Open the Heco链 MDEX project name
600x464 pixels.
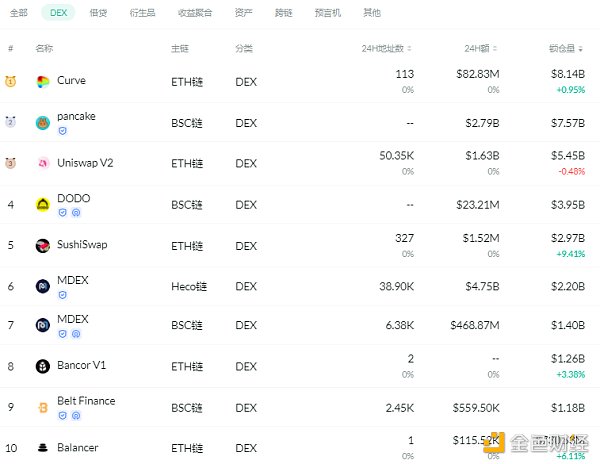73,280
